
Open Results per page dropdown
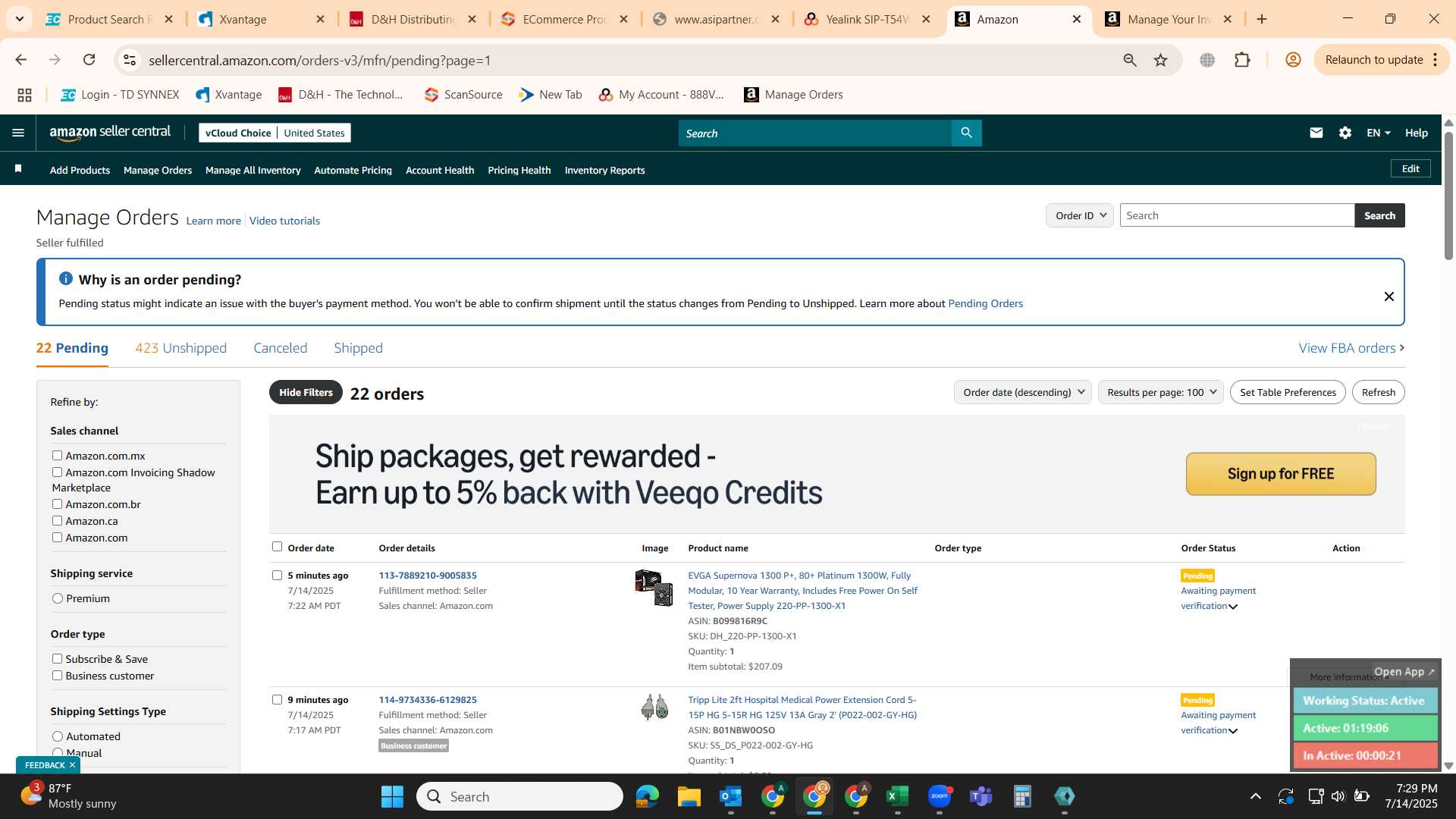click(1160, 392)
